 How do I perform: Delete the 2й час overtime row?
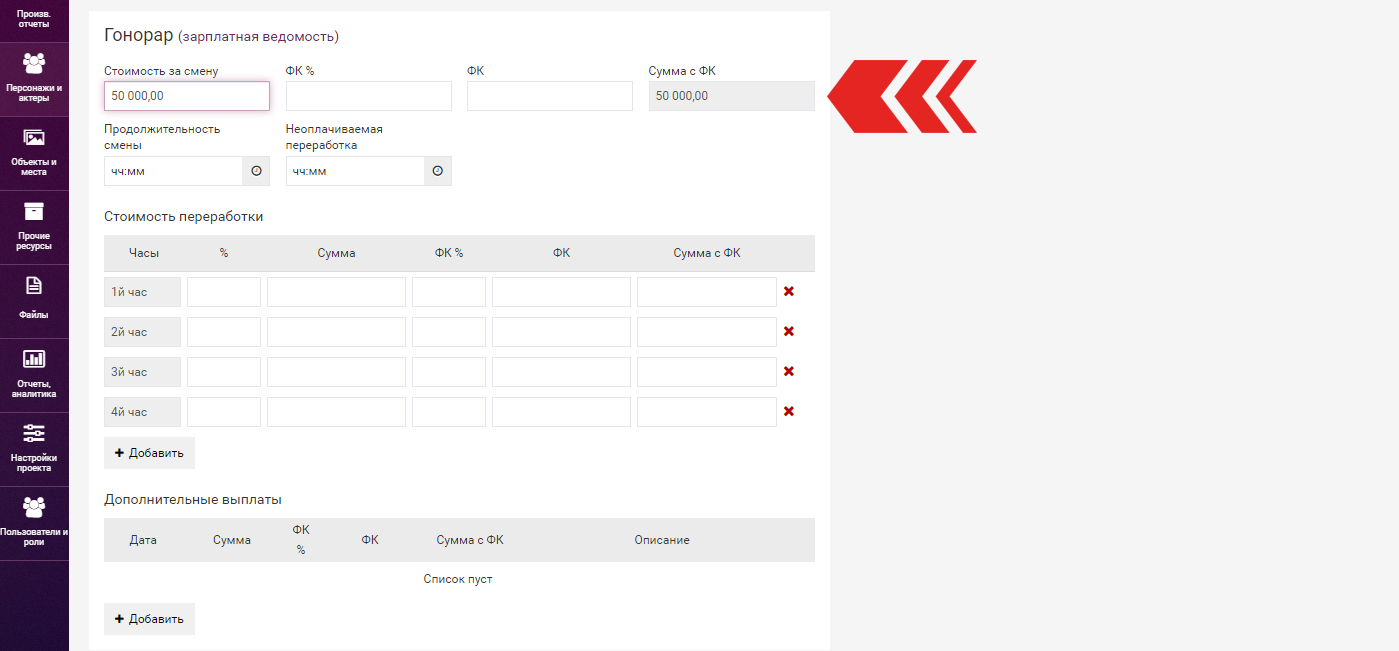pos(788,331)
